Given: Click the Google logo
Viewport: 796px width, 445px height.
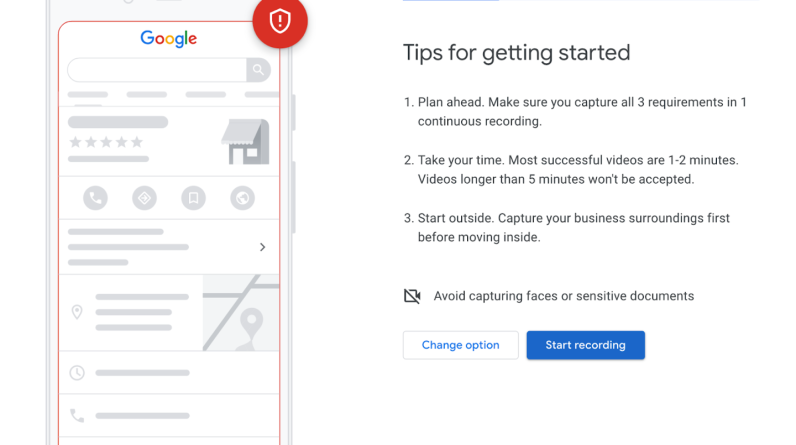Looking at the screenshot, I should pyautogui.click(x=168, y=39).
